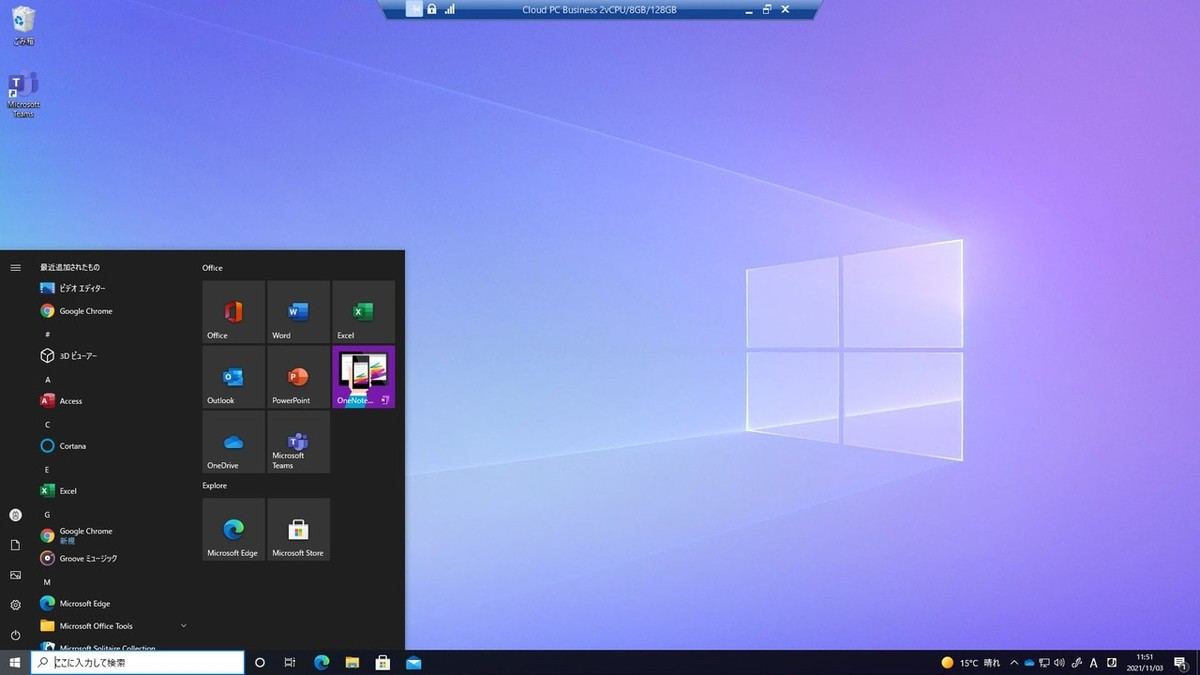
Task: Open Settings gear in Start sidebar
Action: [15, 605]
